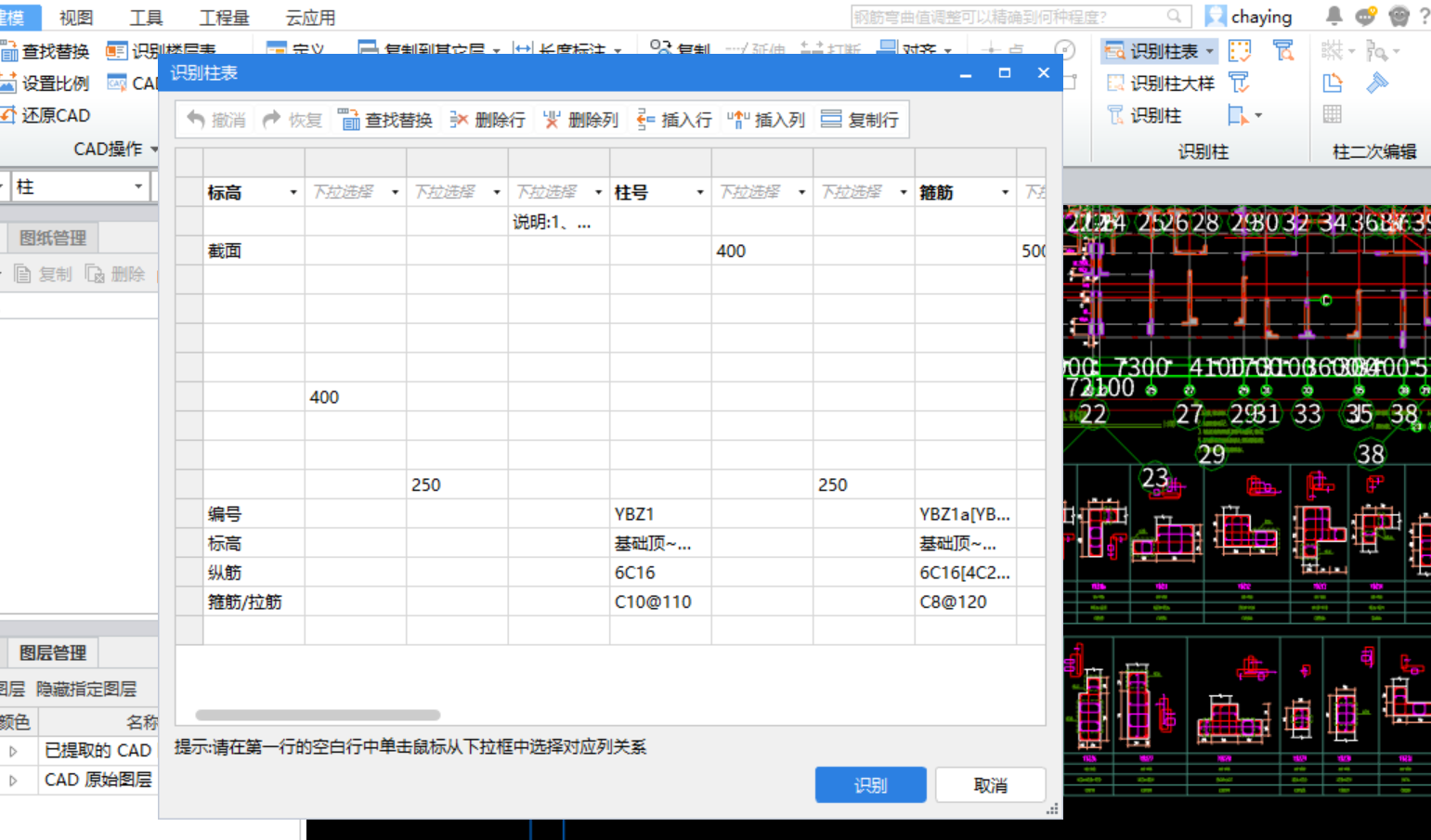Viewport: 1431px width, 840px height.
Task: Select cell 6C16 in 纵筋 row
Action: pyautogui.click(x=660, y=573)
